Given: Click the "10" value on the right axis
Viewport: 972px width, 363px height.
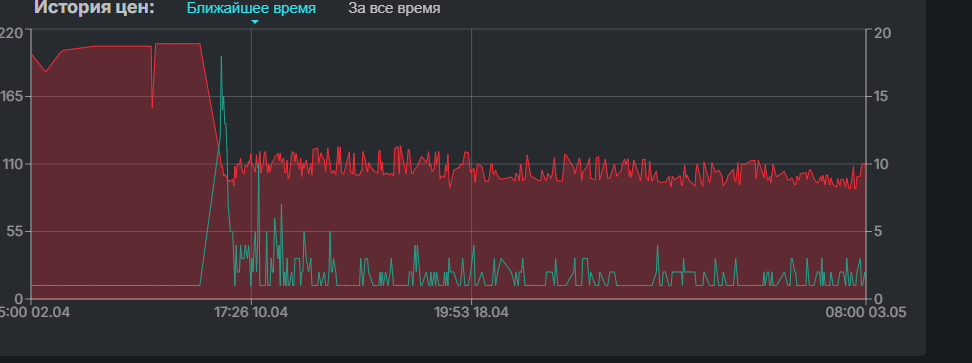Looking at the screenshot, I should (x=881, y=164).
